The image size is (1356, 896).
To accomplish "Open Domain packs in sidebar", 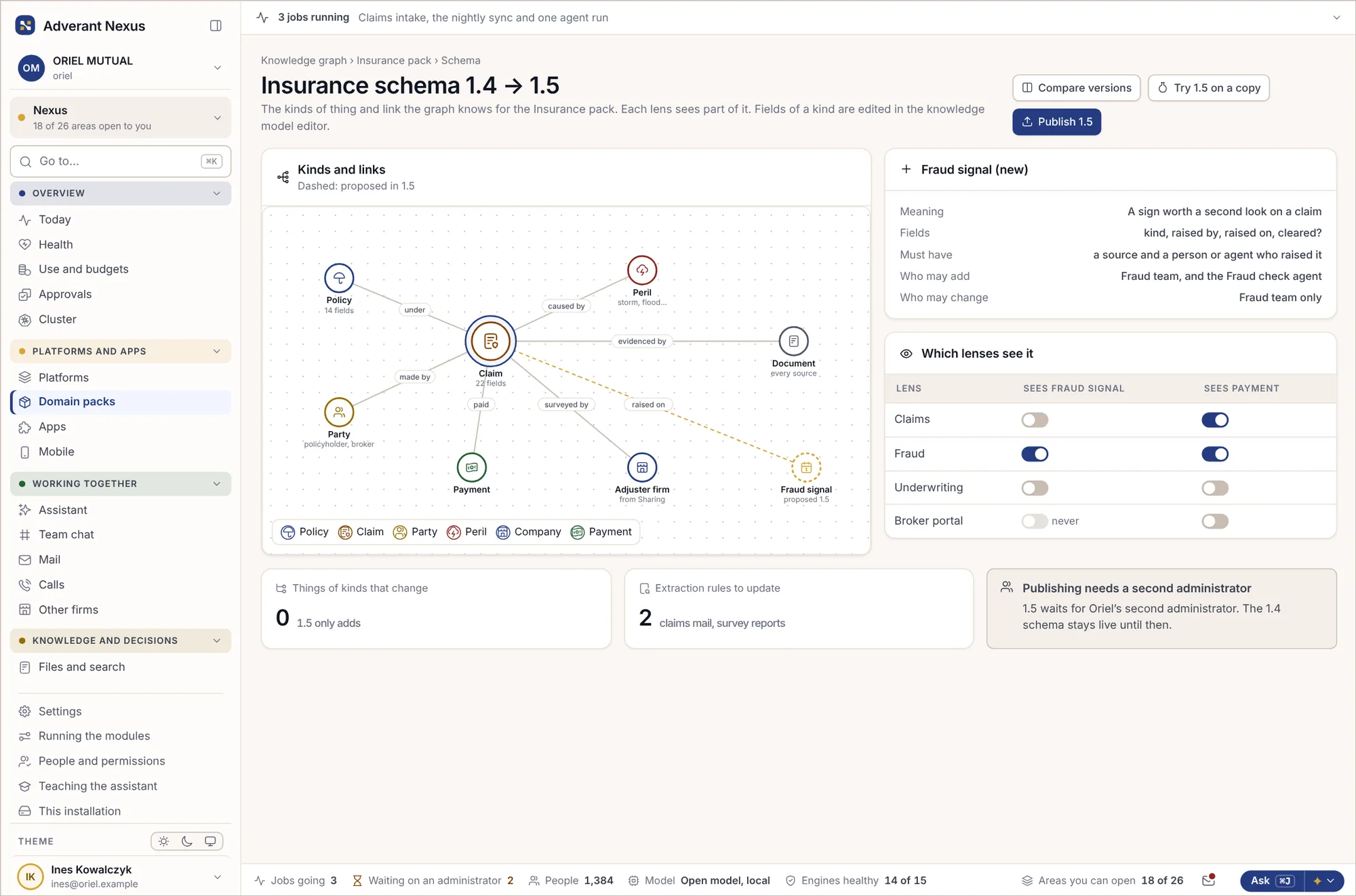I will click(121, 402).
